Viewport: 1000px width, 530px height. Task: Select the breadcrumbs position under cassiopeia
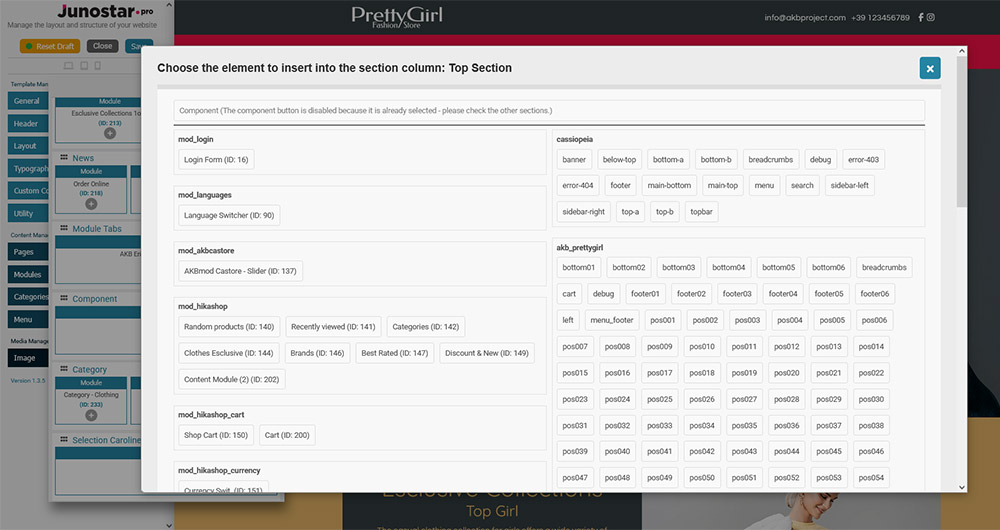(x=771, y=159)
